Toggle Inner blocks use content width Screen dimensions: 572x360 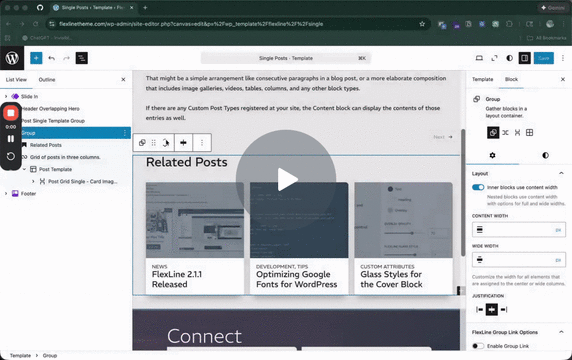pyautogui.click(x=478, y=187)
